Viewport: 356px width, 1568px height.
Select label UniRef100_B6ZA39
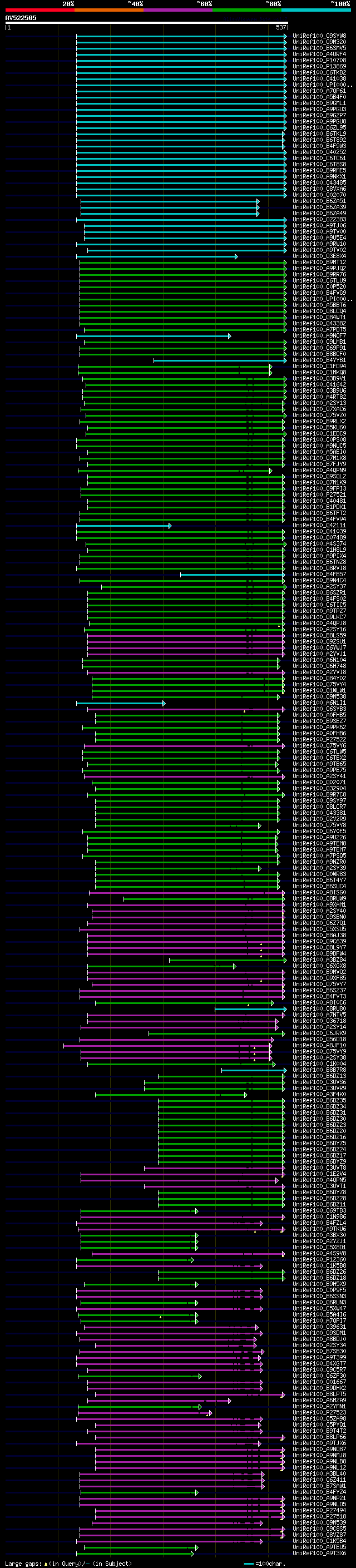pyautogui.click(x=319, y=207)
